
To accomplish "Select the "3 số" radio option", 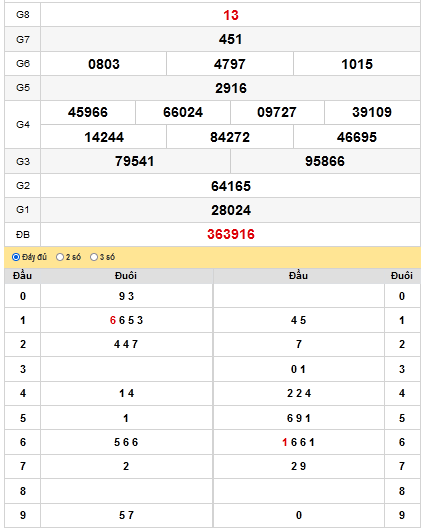I will point(94,257).
